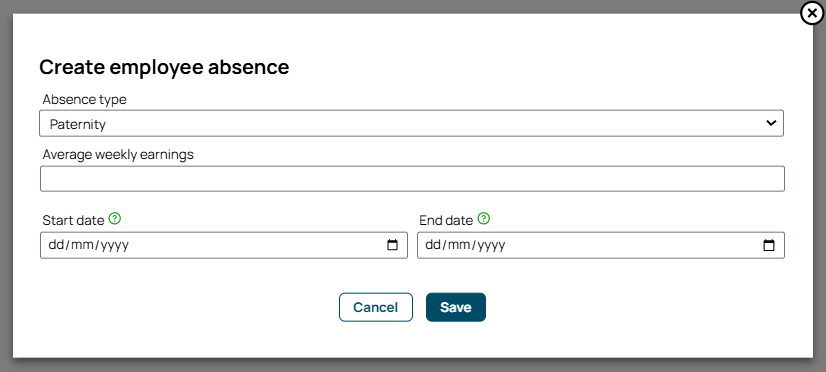Focus the Average weekly earnings input field
This screenshot has width=826, height=372.
coord(412,179)
